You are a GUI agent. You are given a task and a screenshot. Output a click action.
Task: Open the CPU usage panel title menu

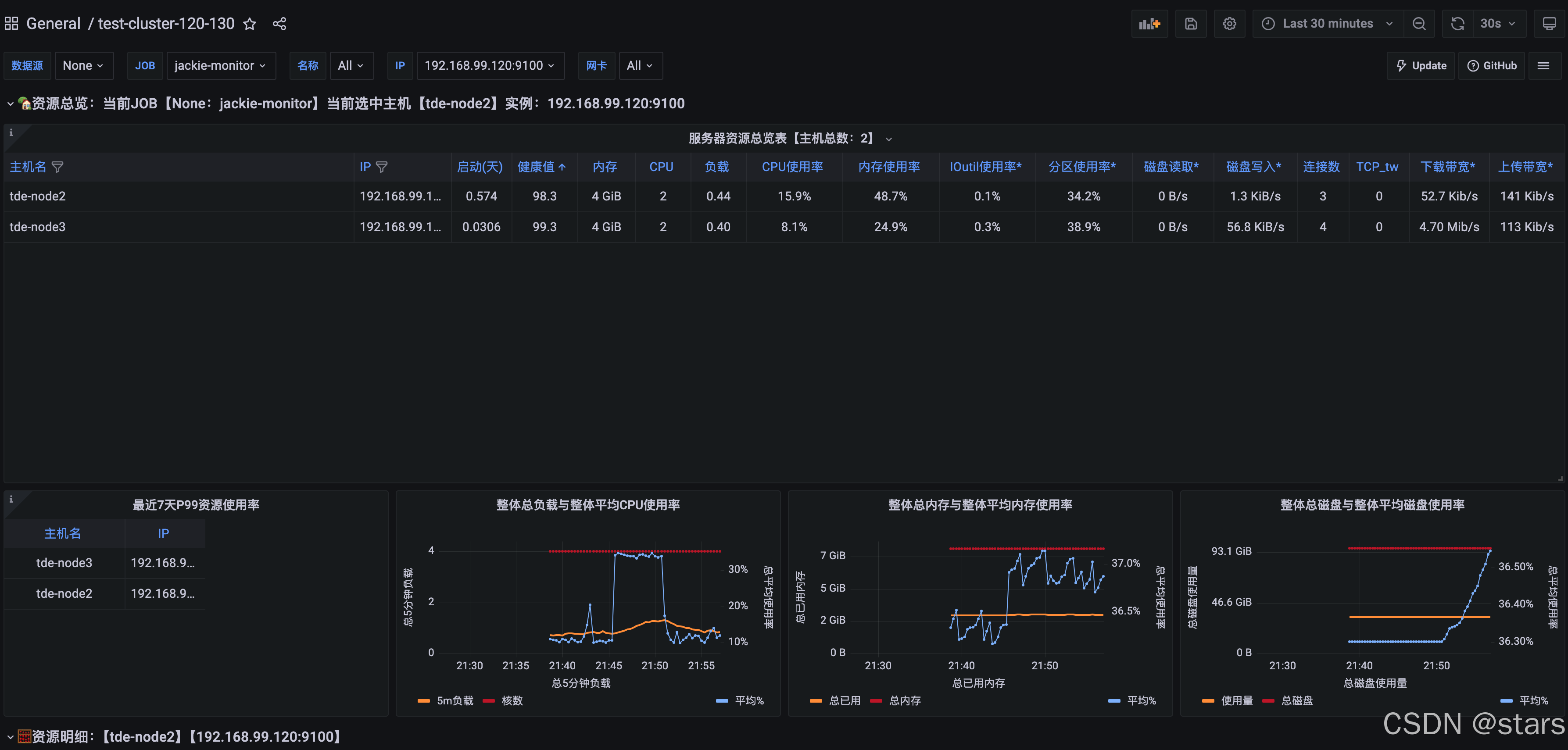pyautogui.click(x=588, y=505)
